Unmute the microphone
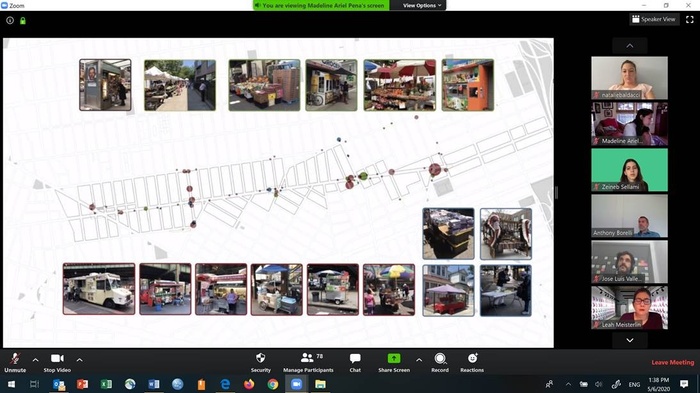The height and width of the screenshot is (393, 700). tap(15, 362)
